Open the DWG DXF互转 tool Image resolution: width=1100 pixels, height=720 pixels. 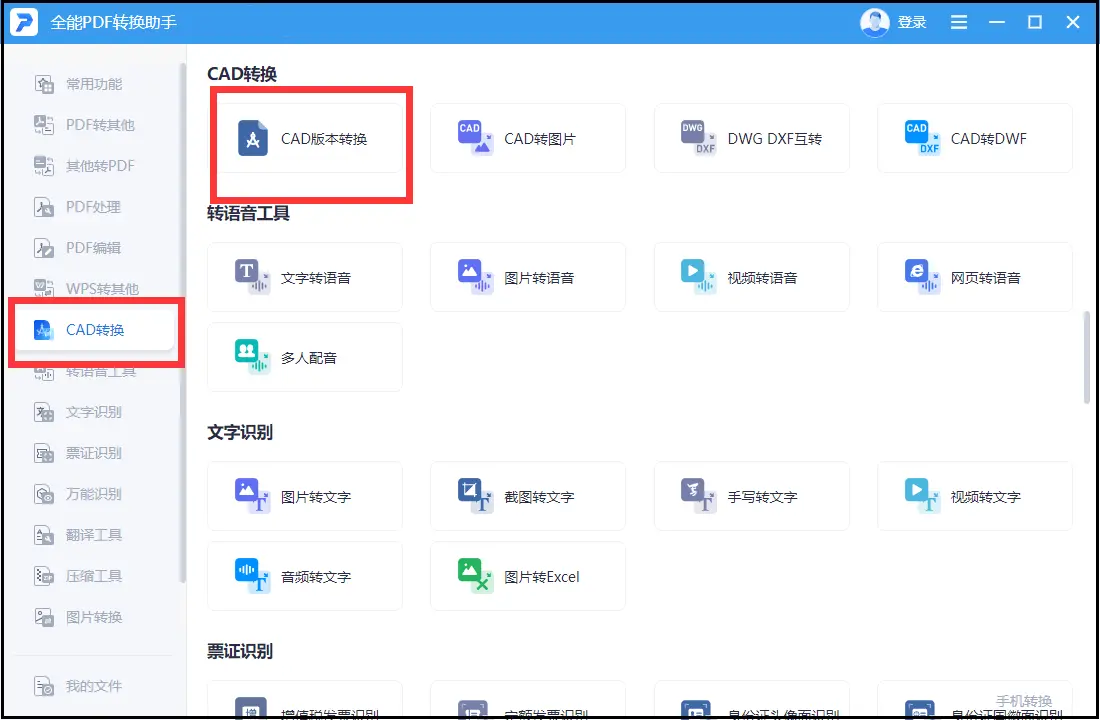(x=751, y=137)
